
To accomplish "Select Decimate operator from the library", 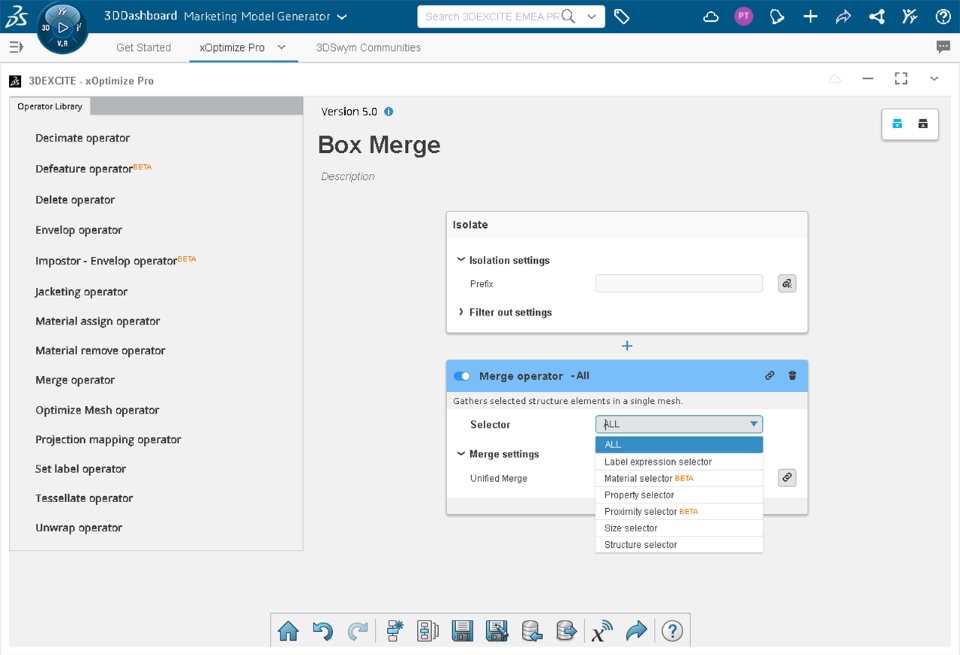I will pyautogui.click(x=83, y=138).
